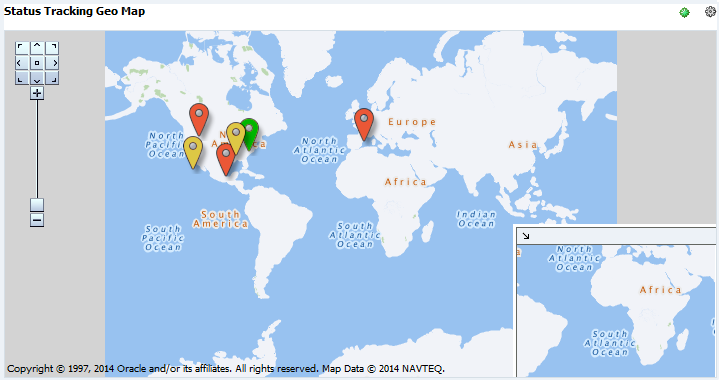Pan map to the southeast corner arrow
The height and width of the screenshot is (381, 720).
coord(52,78)
